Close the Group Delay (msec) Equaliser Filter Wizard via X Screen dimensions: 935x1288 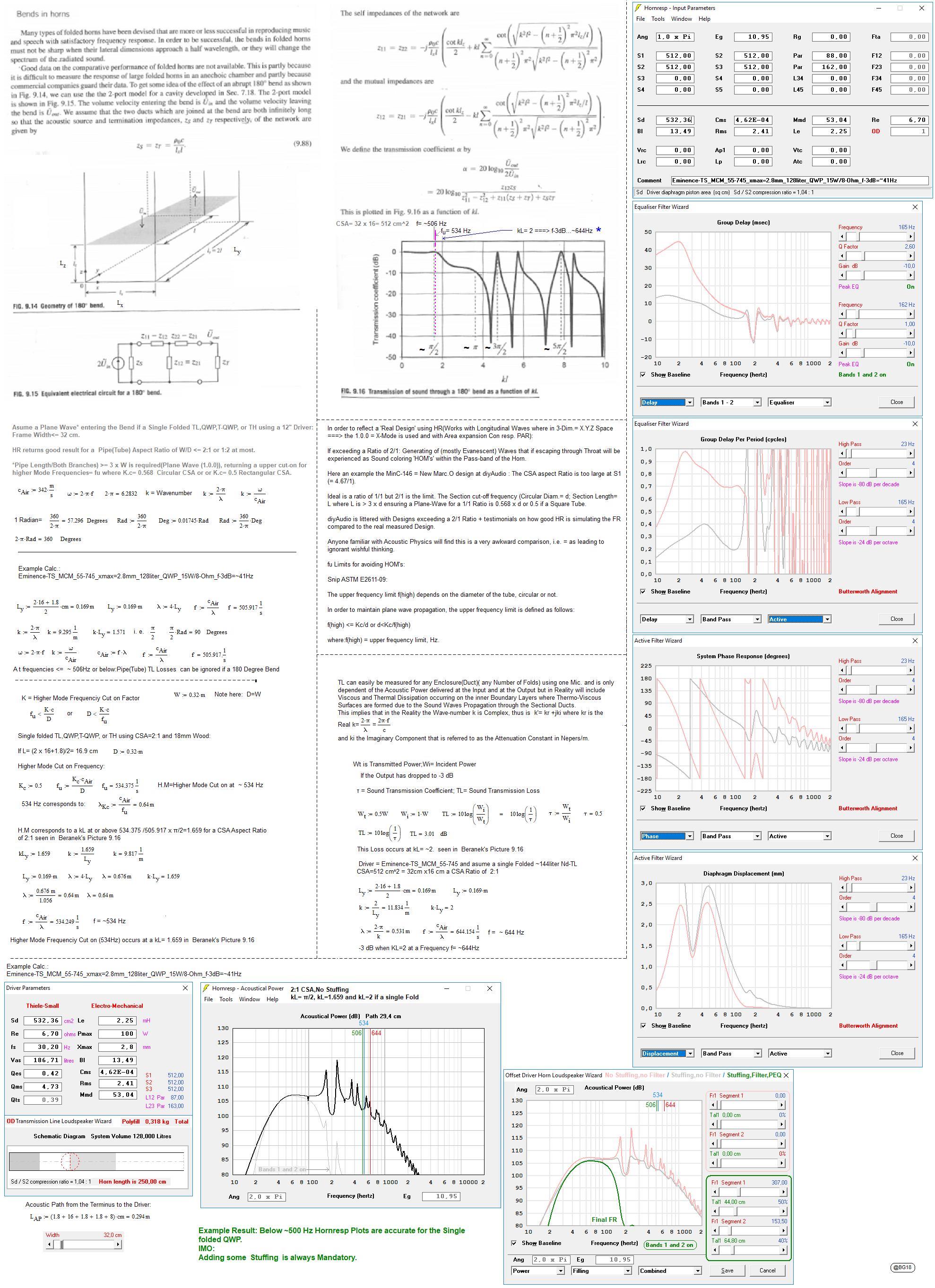point(915,207)
